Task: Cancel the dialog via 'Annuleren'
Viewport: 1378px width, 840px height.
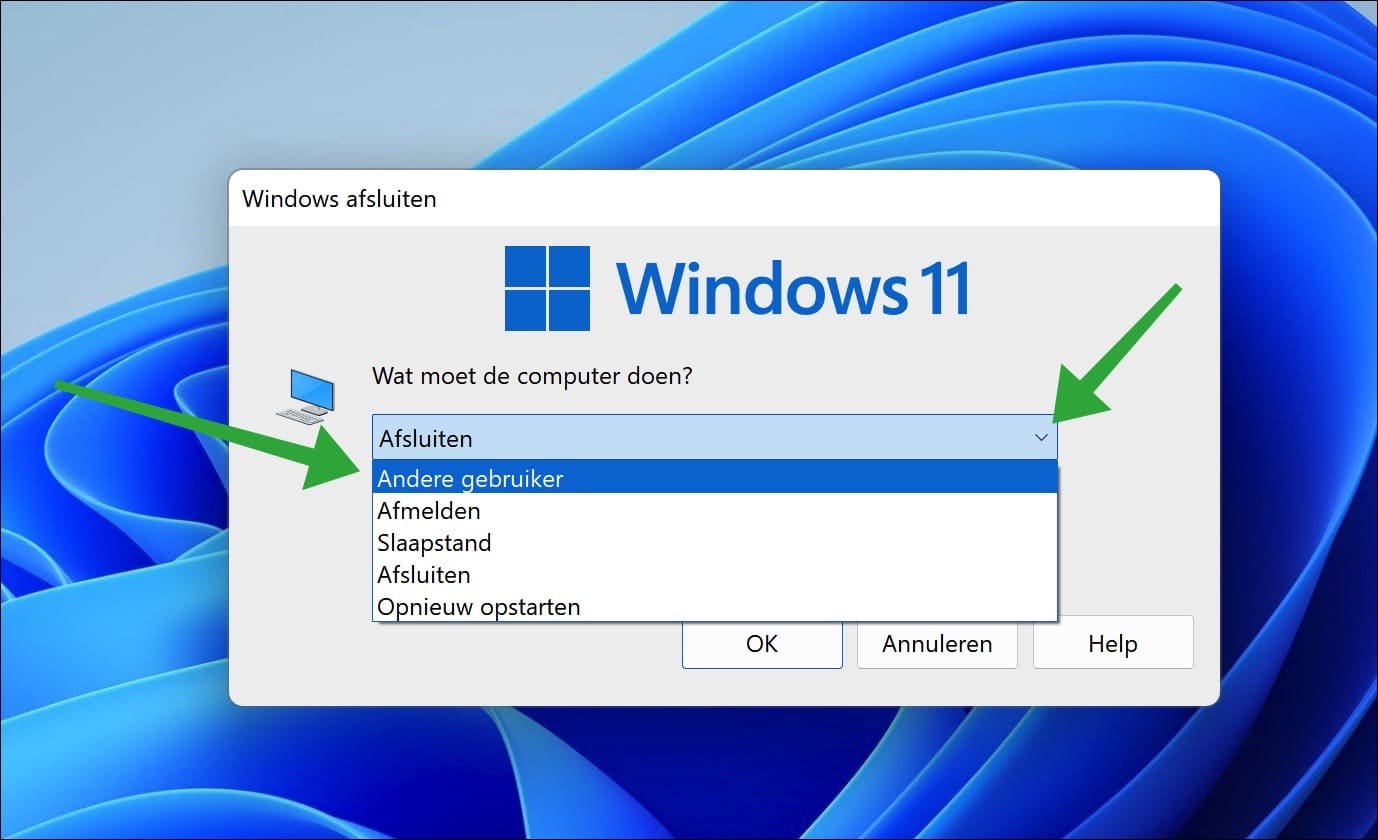Action: (x=936, y=644)
